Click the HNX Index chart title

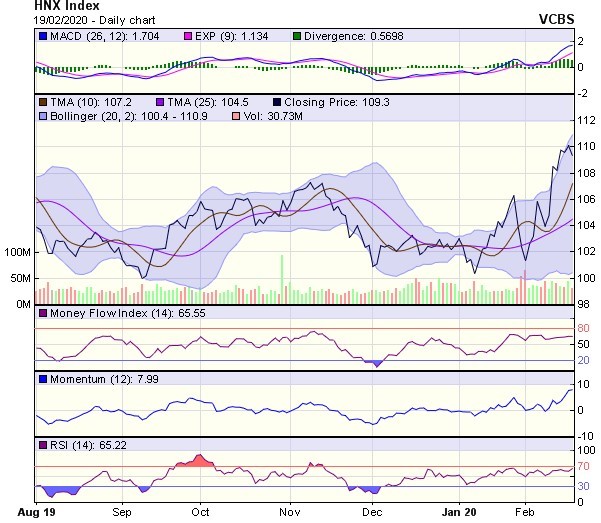[x=38, y=6]
